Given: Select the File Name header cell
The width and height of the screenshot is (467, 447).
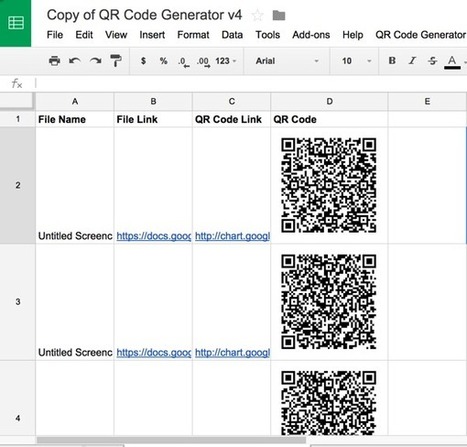Looking at the screenshot, I should [75, 119].
